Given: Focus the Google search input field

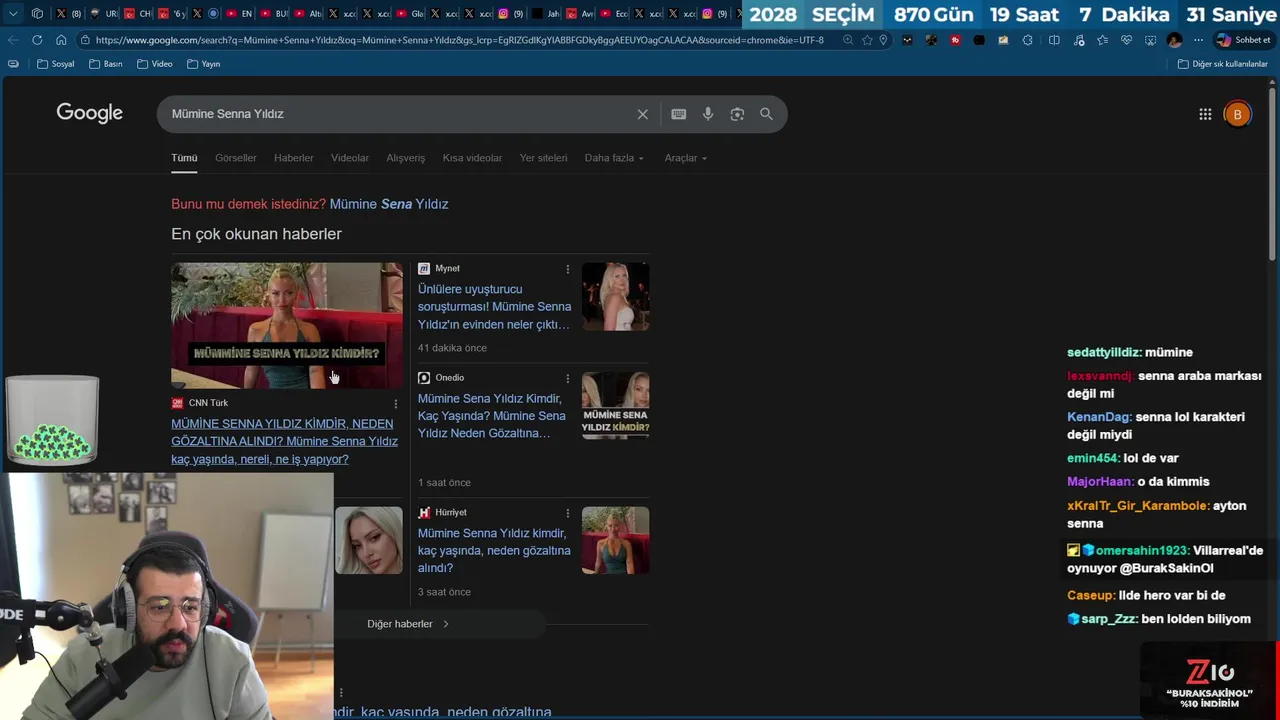Looking at the screenshot, I should pos(400,114).
